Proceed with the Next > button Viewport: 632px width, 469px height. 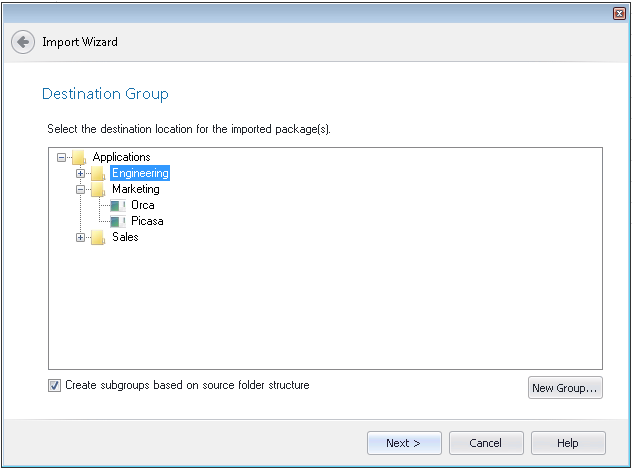pyautogui.click(x=403, y=443)
